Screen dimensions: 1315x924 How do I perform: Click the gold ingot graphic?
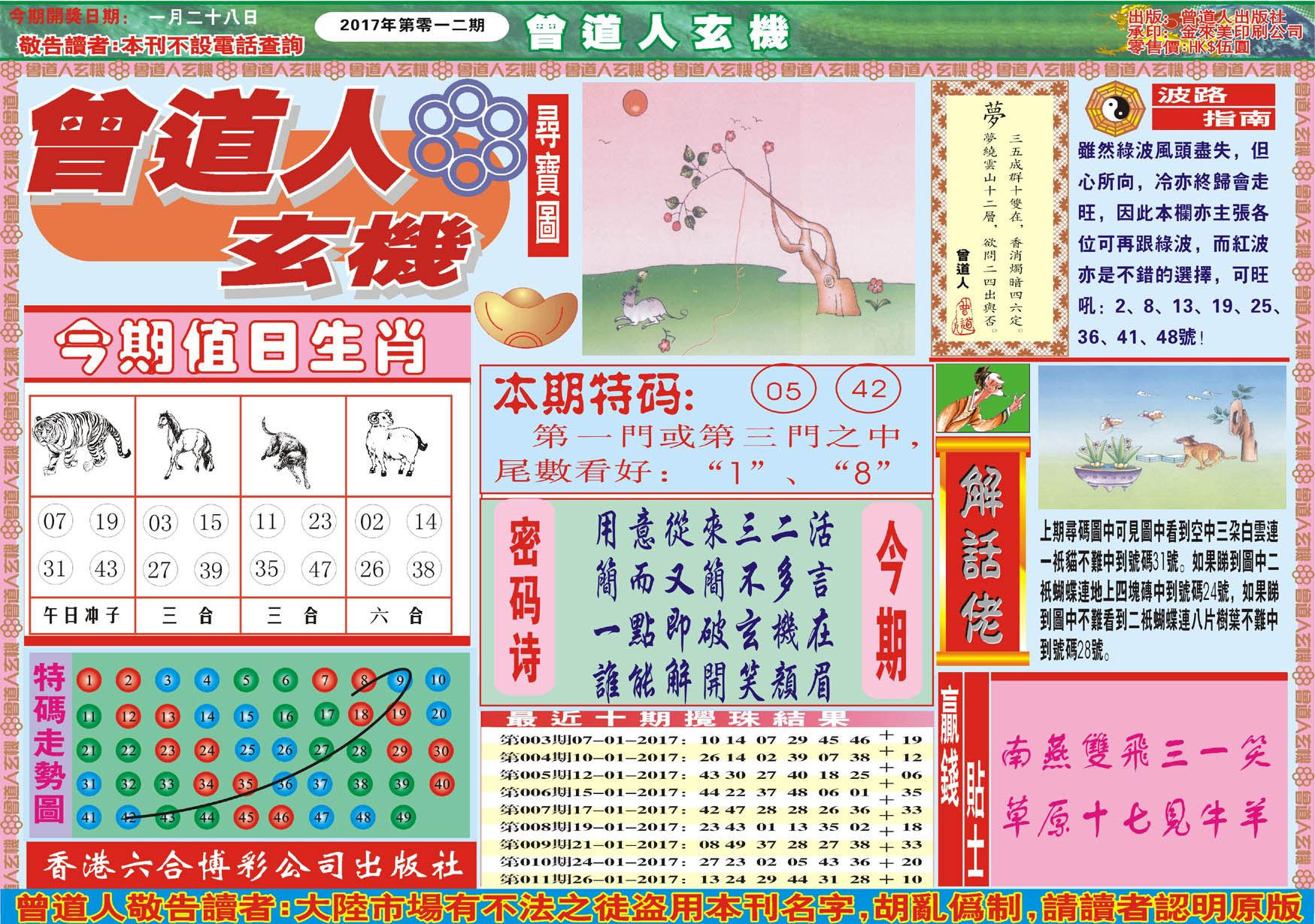coord(526,317)
